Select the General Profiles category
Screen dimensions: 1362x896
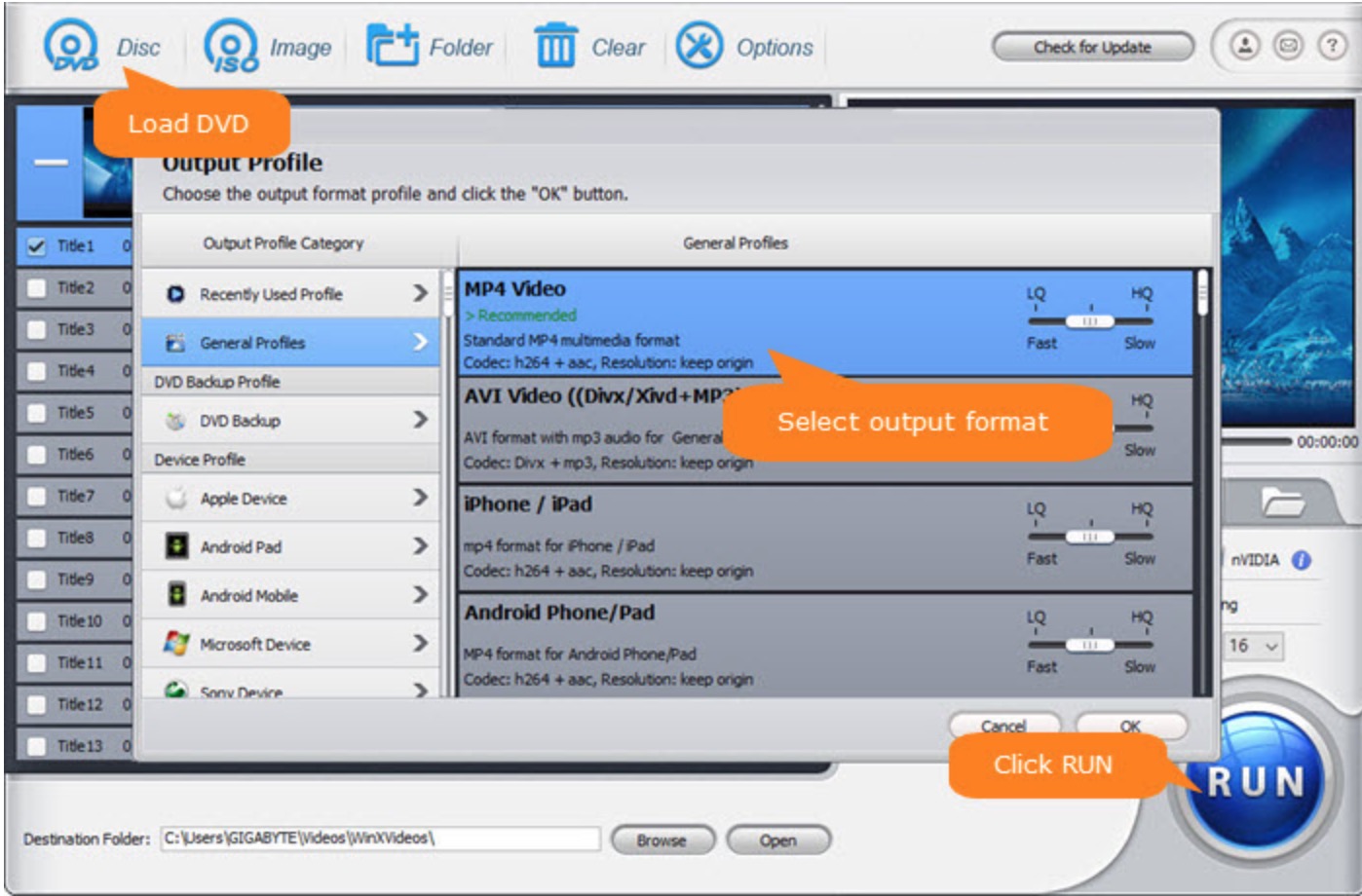coord(290,343)
